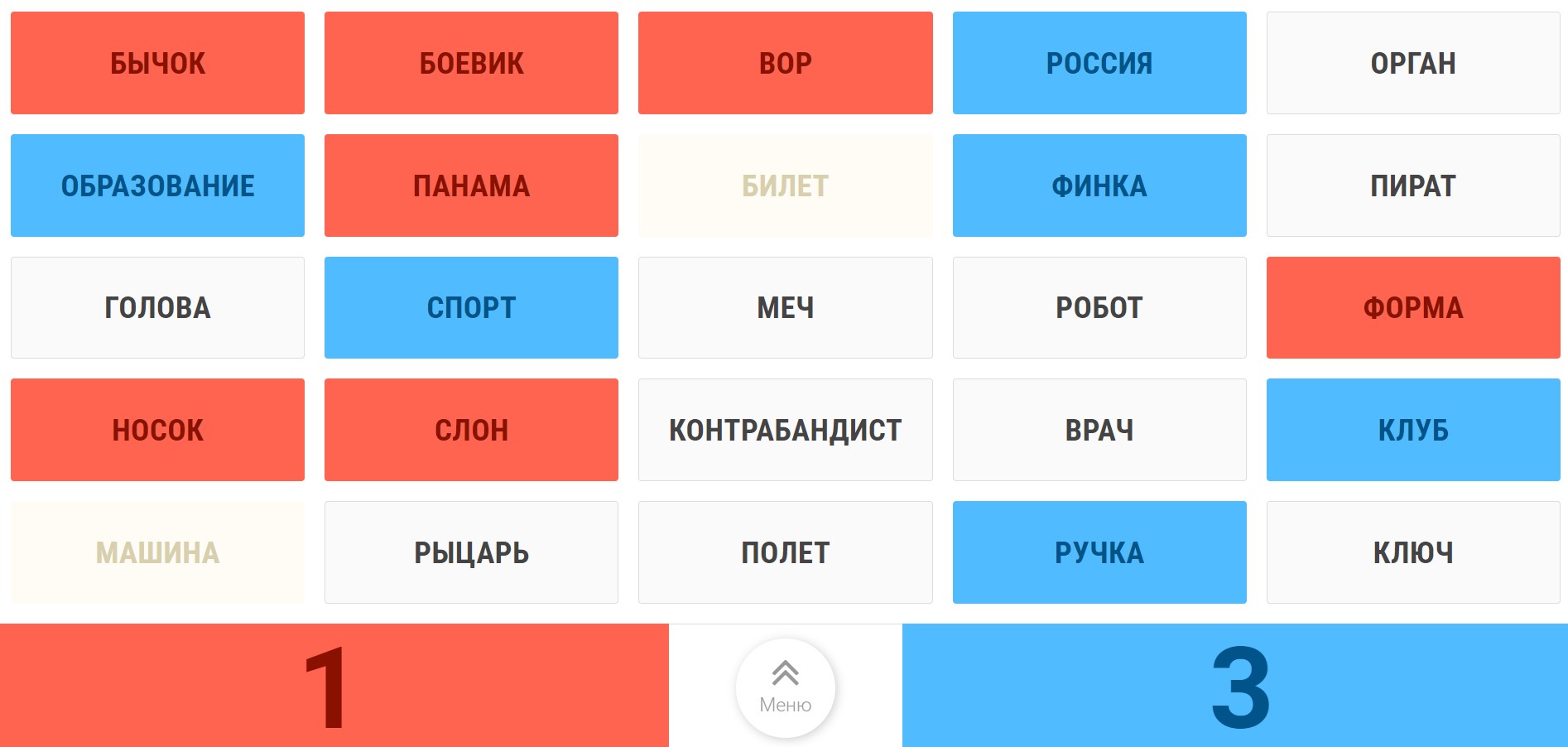Choose the КОНТРАБАНДИСТ card
The height and width of the screenshot is (747, 1568).
[784, 429]
